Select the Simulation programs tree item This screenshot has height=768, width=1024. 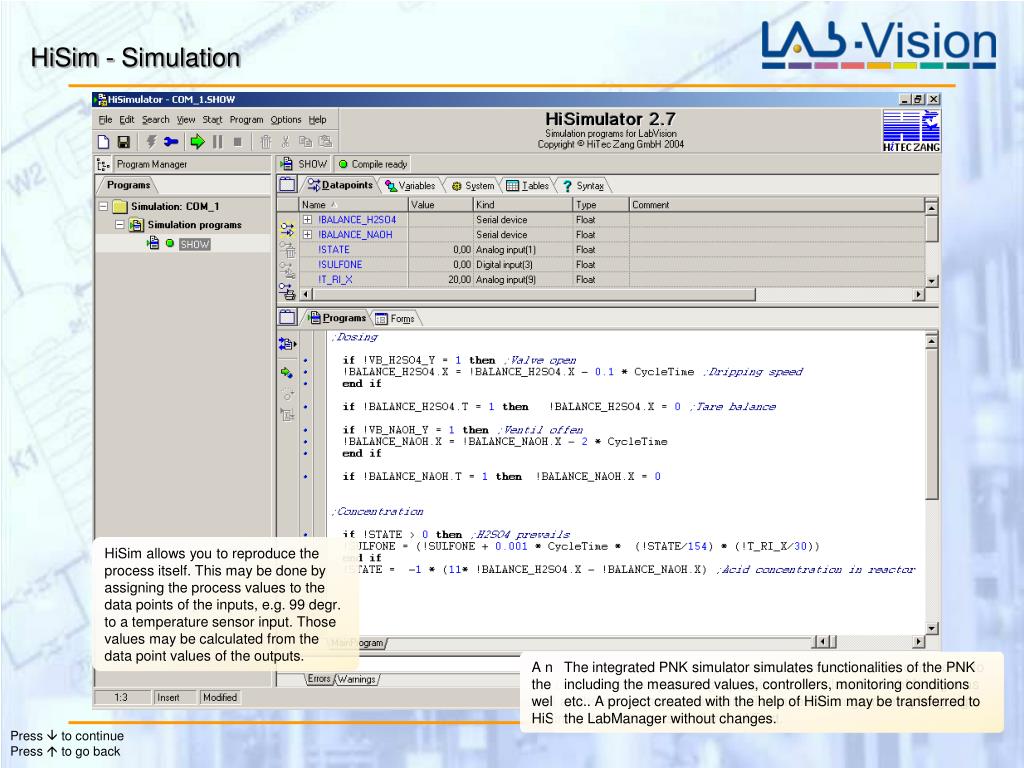[194, 225]
